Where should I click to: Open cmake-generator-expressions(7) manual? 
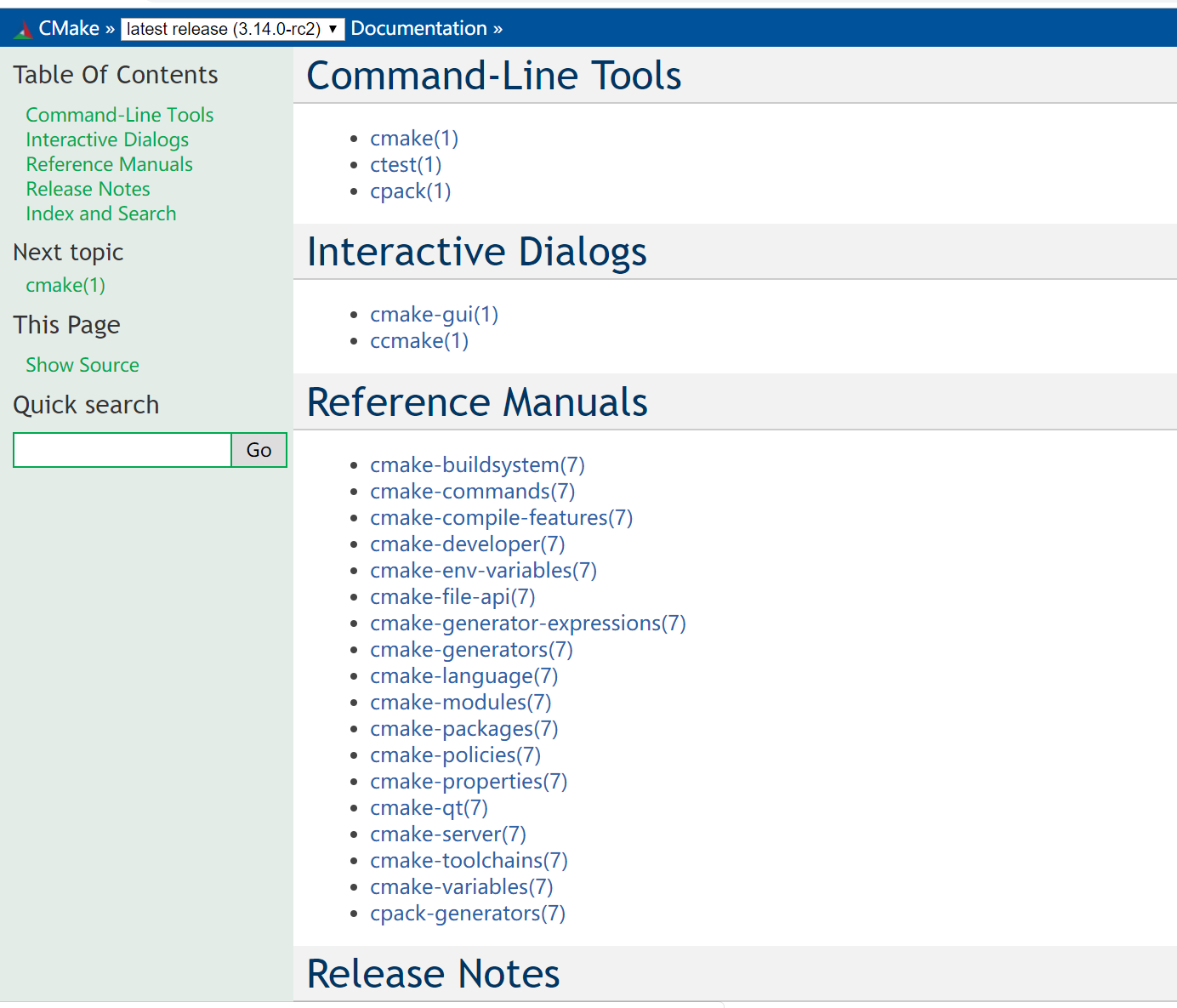[528, 624]
